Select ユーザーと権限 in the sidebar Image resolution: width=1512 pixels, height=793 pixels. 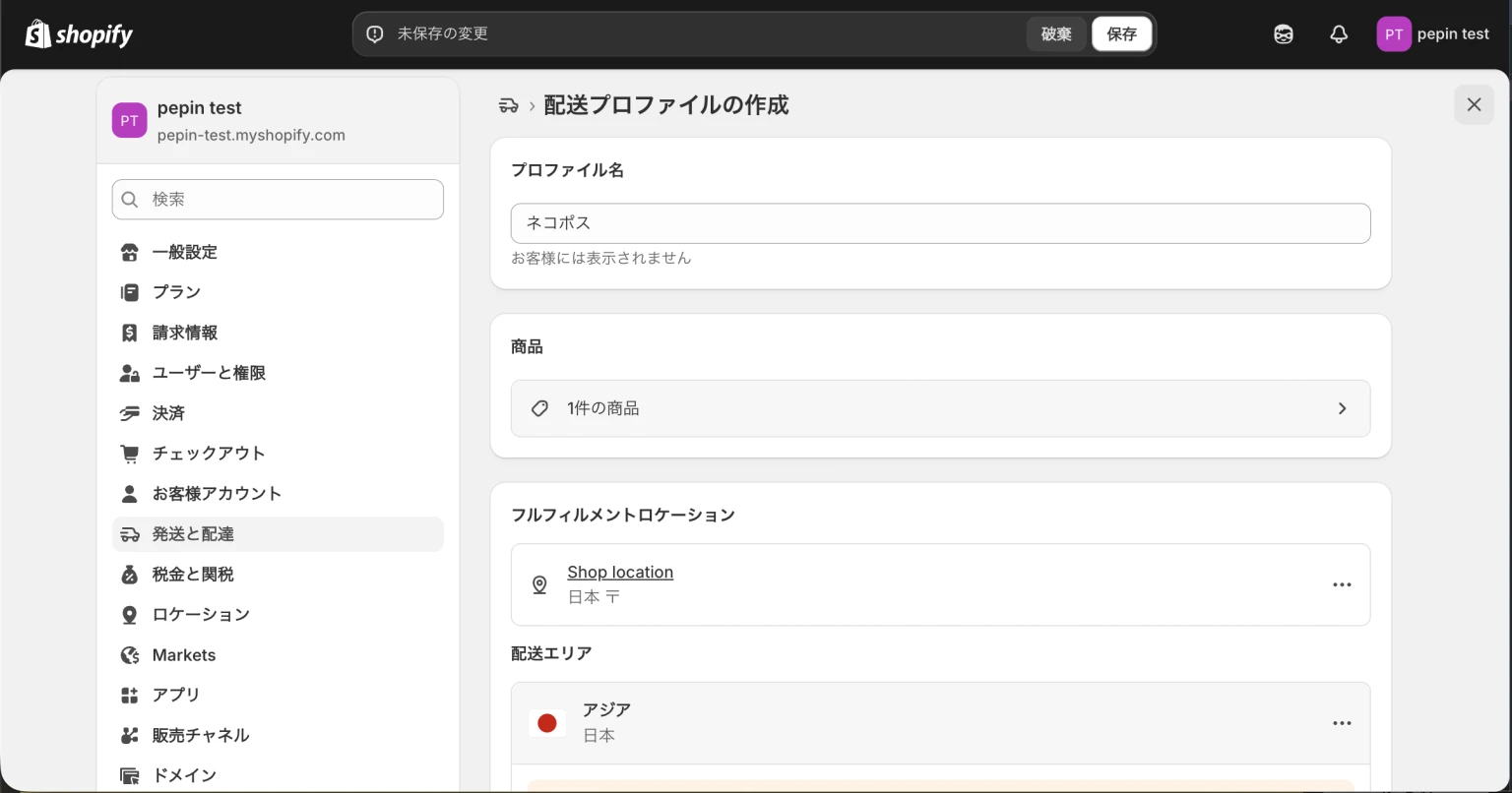(x=209, y=373)
